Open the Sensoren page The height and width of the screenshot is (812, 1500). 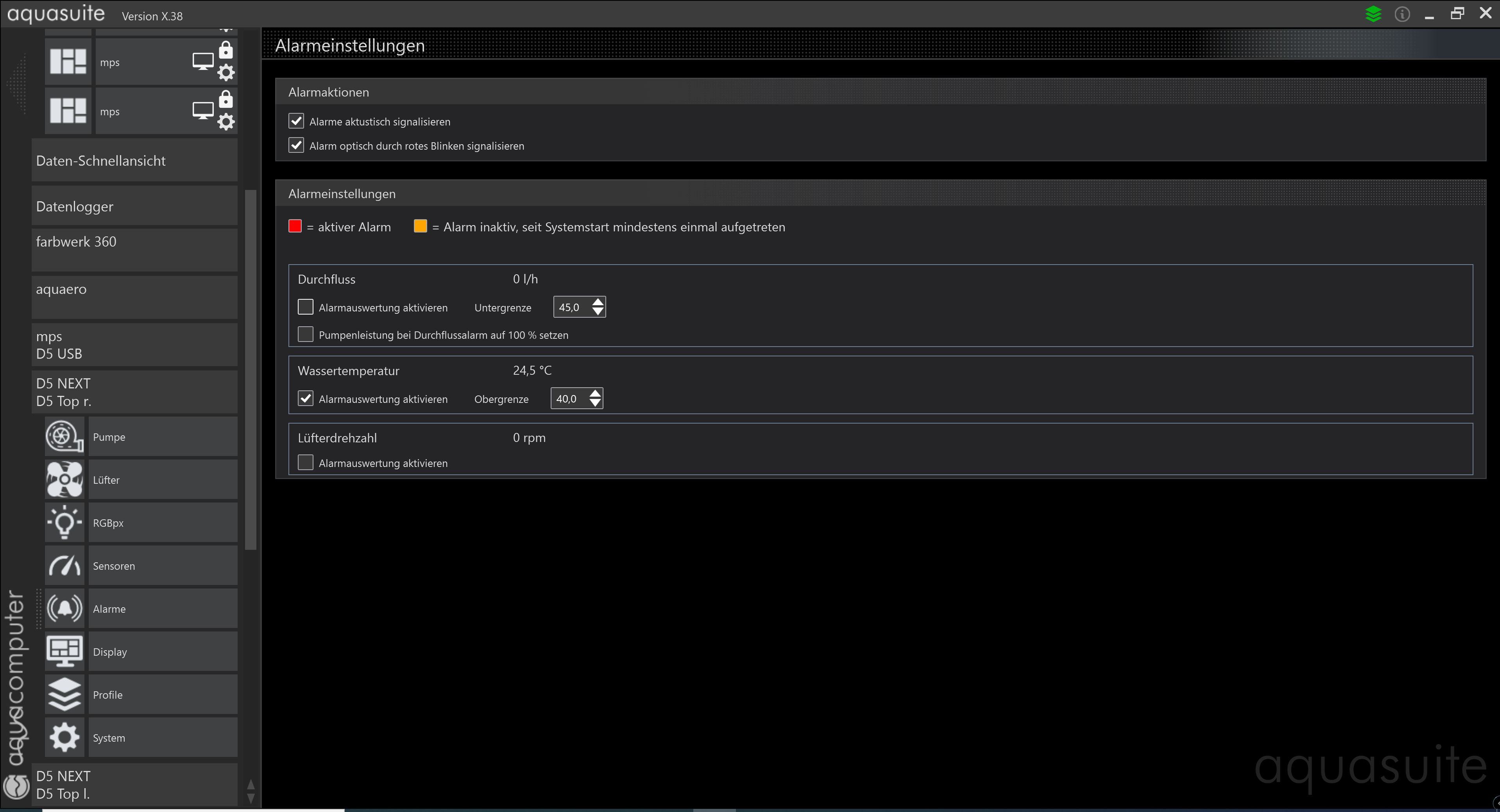[163, 566]
